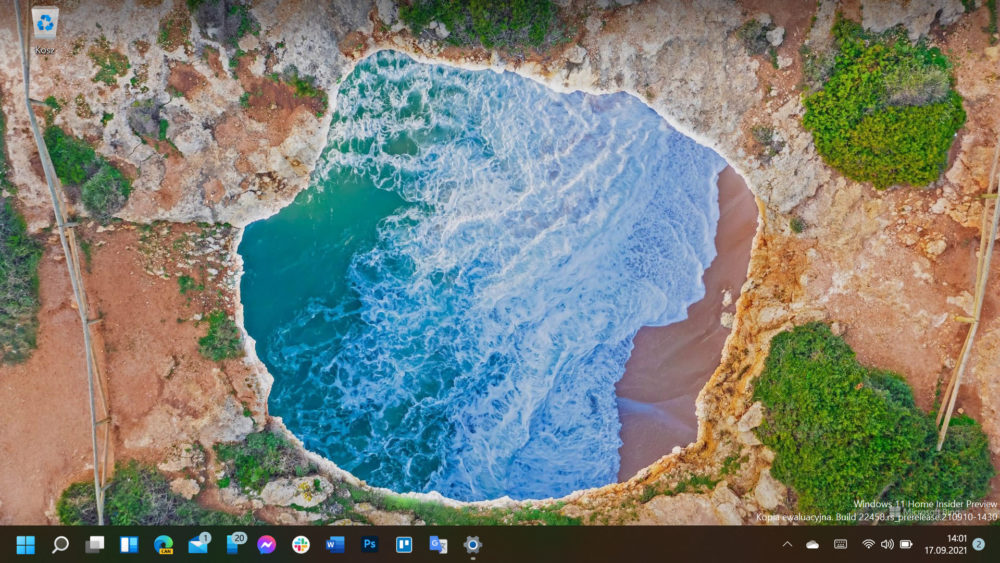1000x563 pixels.
Task: Open the battery status tray icon
Action: pyautogui.click(x=906, y=545)
